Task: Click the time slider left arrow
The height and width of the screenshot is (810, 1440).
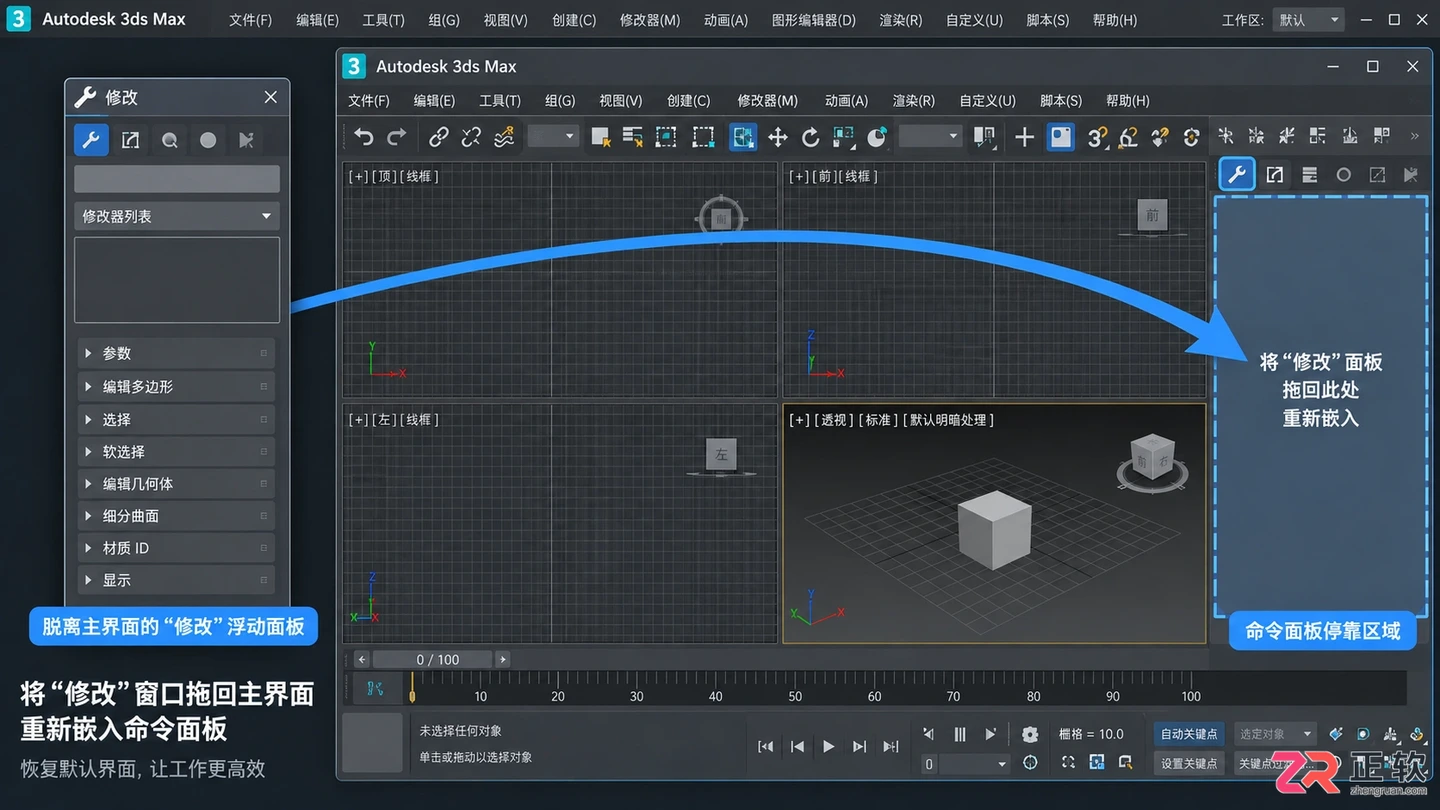Action: point(362,660)
